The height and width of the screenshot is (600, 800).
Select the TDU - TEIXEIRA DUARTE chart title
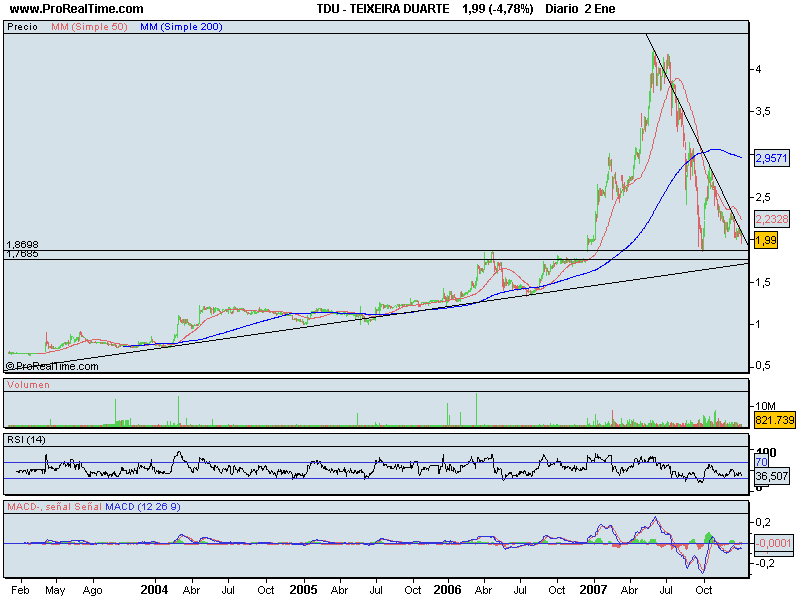coord(383,9)
